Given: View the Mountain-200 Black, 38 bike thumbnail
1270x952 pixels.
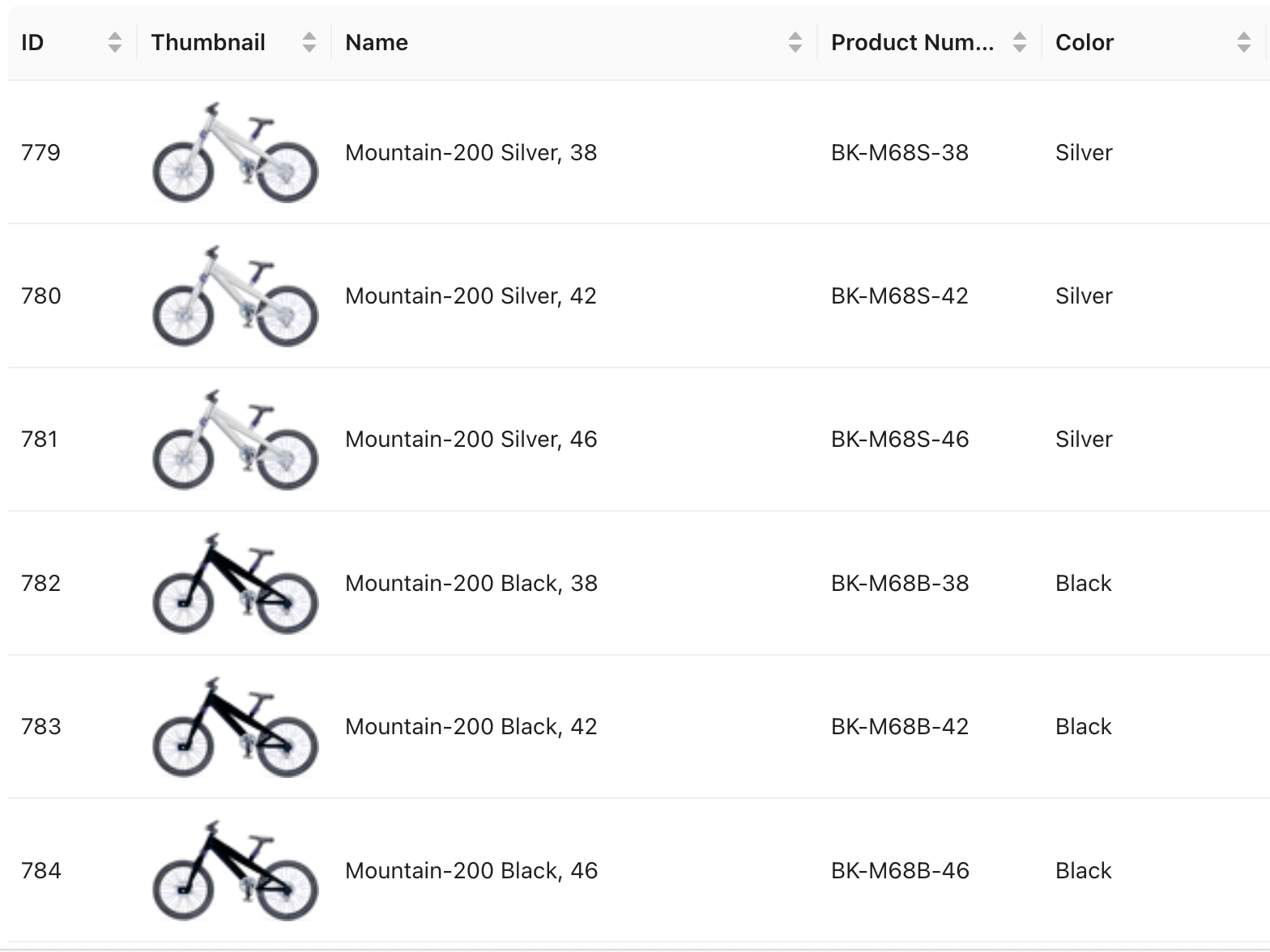Looking at the screenshot, I should point(235,584).
